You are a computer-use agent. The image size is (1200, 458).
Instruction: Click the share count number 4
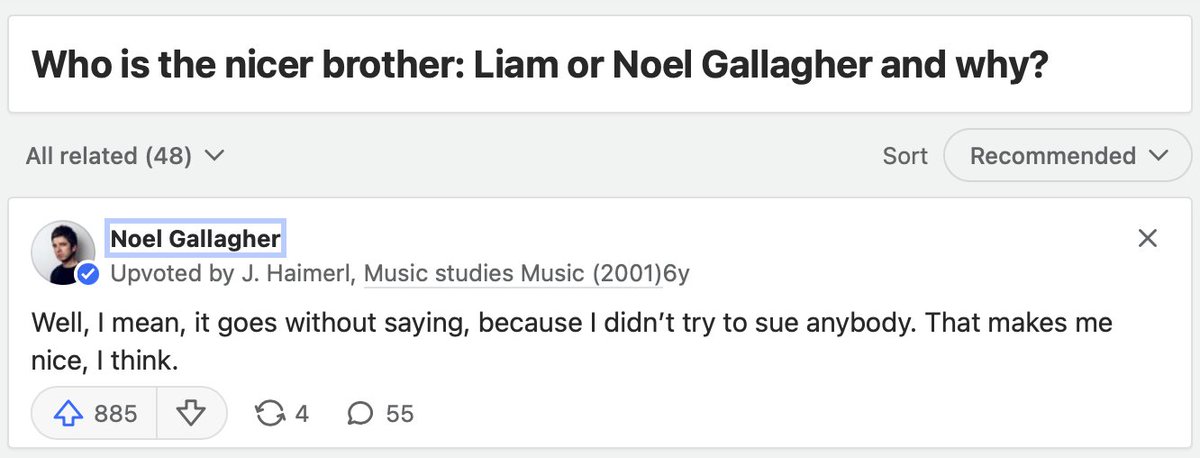(301, 413)
